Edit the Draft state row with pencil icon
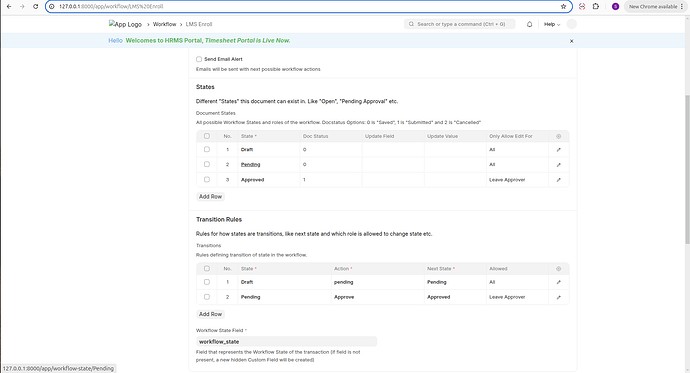This screenshot has height=373, width=690. pyautogui.click(x=558, y=150)
